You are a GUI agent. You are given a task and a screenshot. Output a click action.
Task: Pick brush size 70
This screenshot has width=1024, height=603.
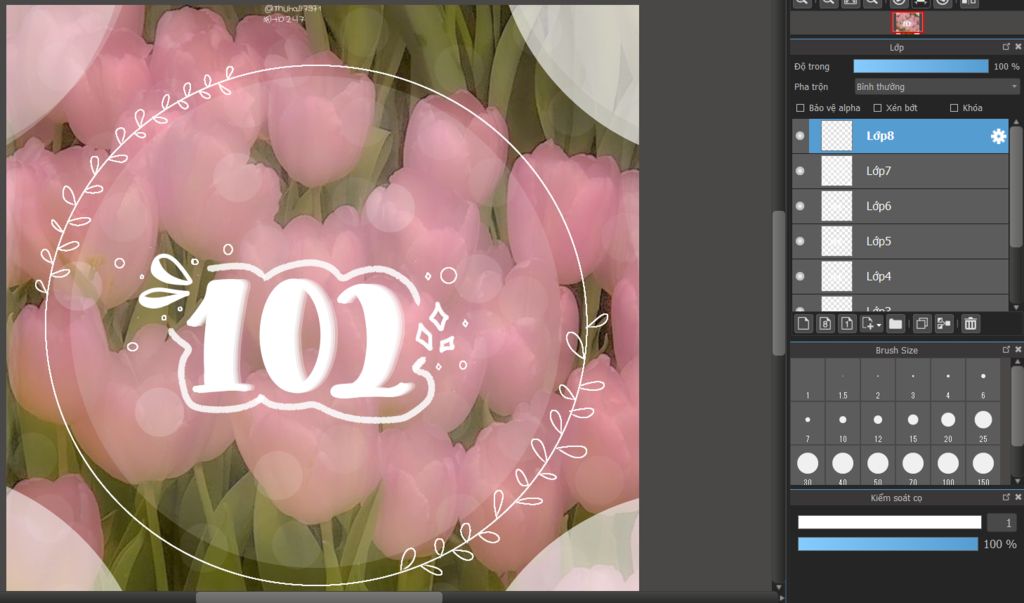point(913,465)
